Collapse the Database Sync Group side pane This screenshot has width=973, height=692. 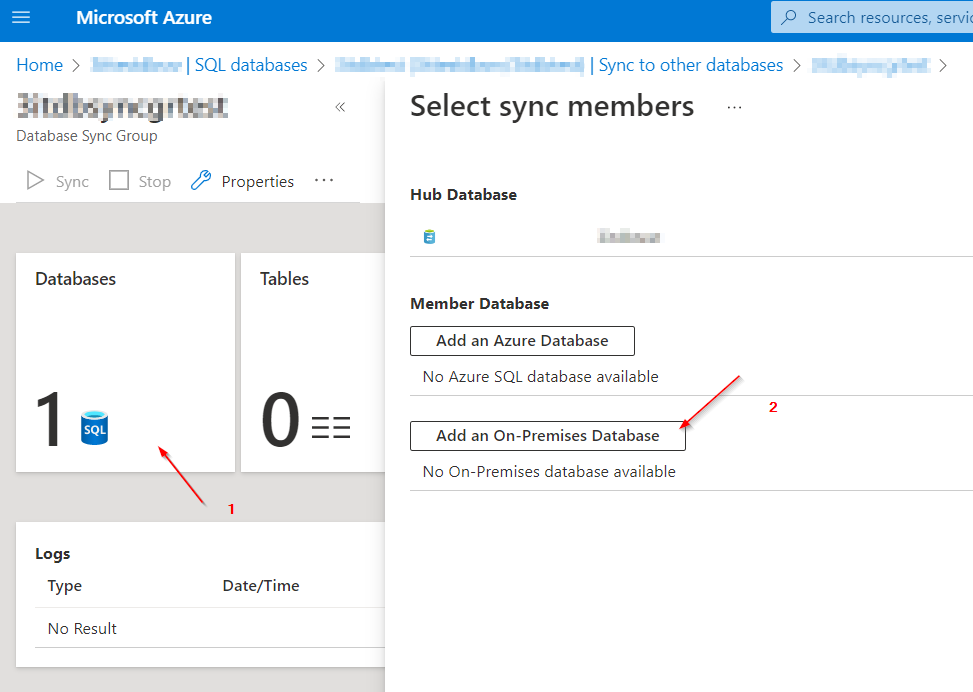click(x=340, y=107)
